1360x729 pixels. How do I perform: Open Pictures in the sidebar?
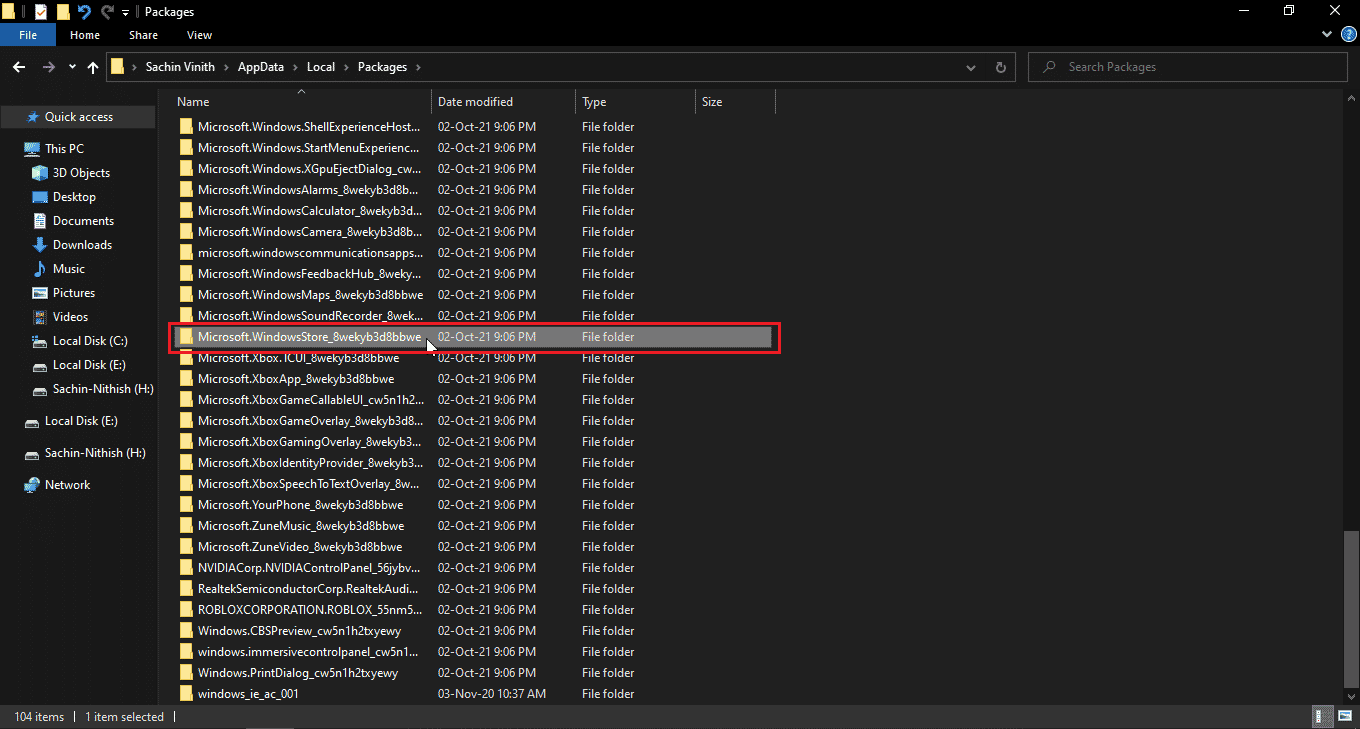pyautogui.click(x=74, y=293)
